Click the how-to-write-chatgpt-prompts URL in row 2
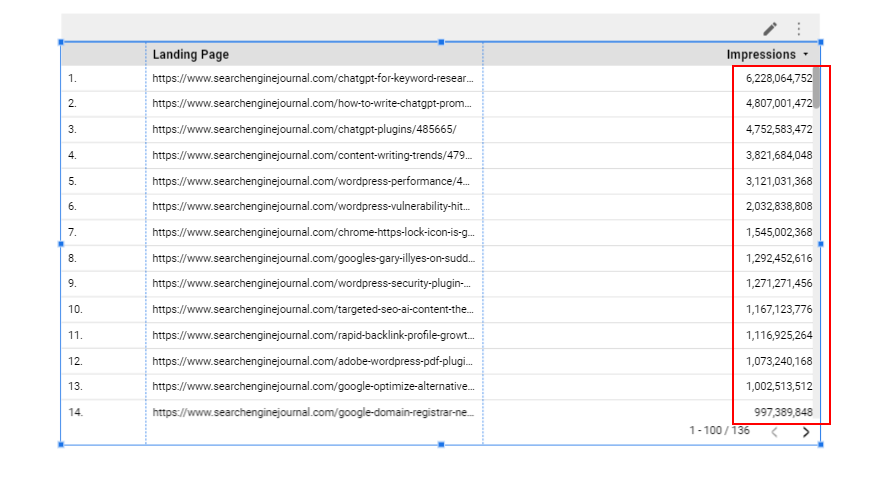The height and width of the screenshot is (498, 885). tap(313, 103)
